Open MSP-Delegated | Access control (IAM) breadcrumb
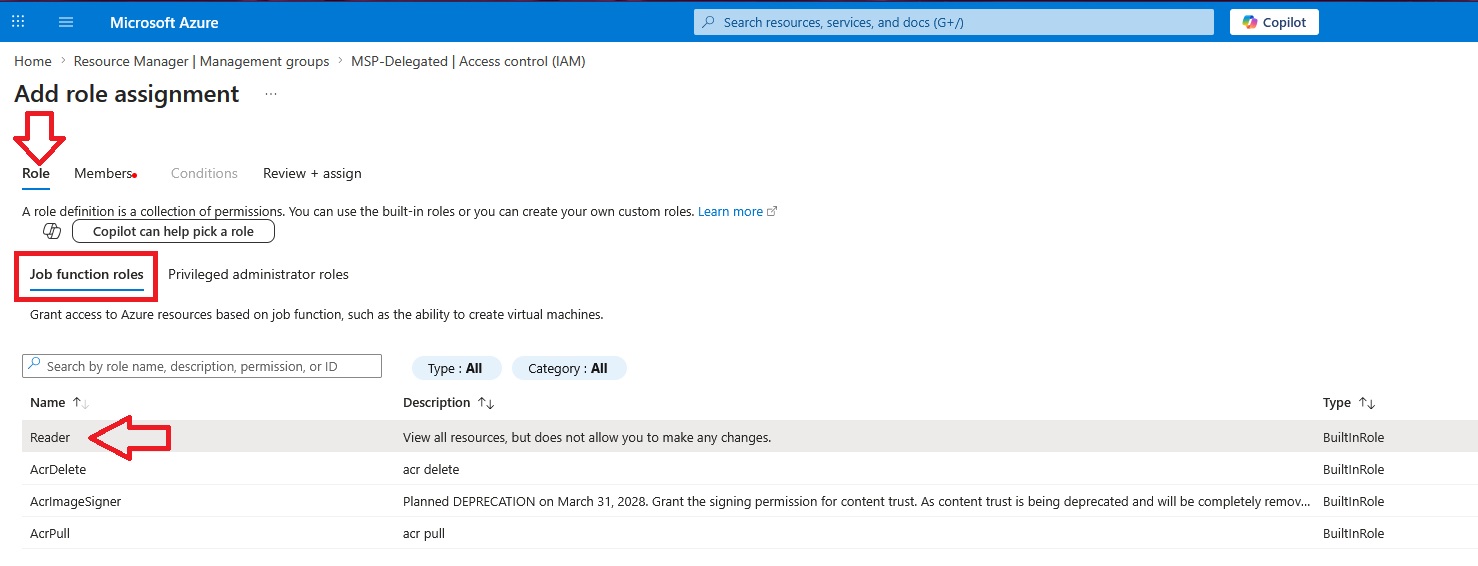The width and height of the screenshot is (1478, 566). coord(468,61)
